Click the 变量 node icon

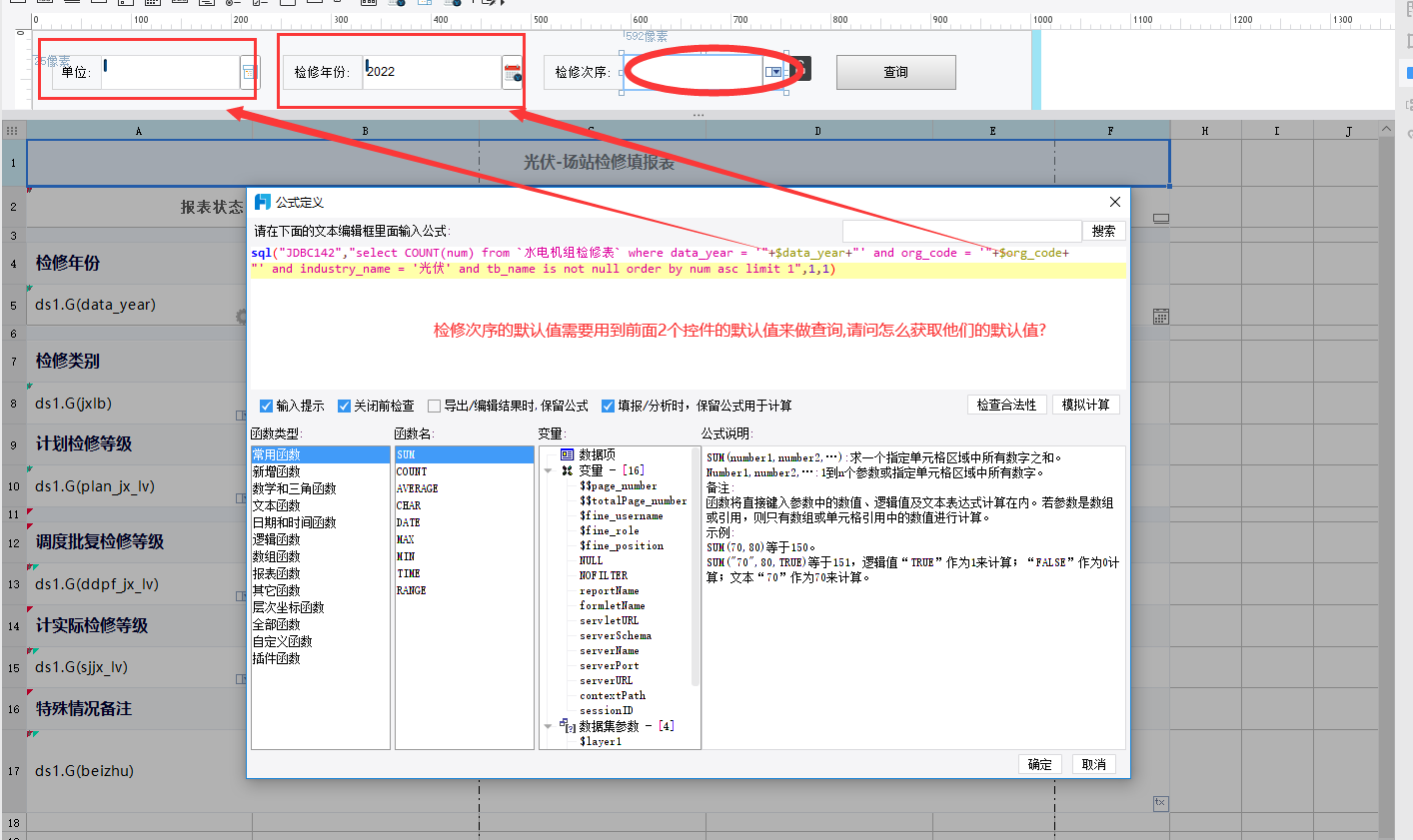coord(567,470)
